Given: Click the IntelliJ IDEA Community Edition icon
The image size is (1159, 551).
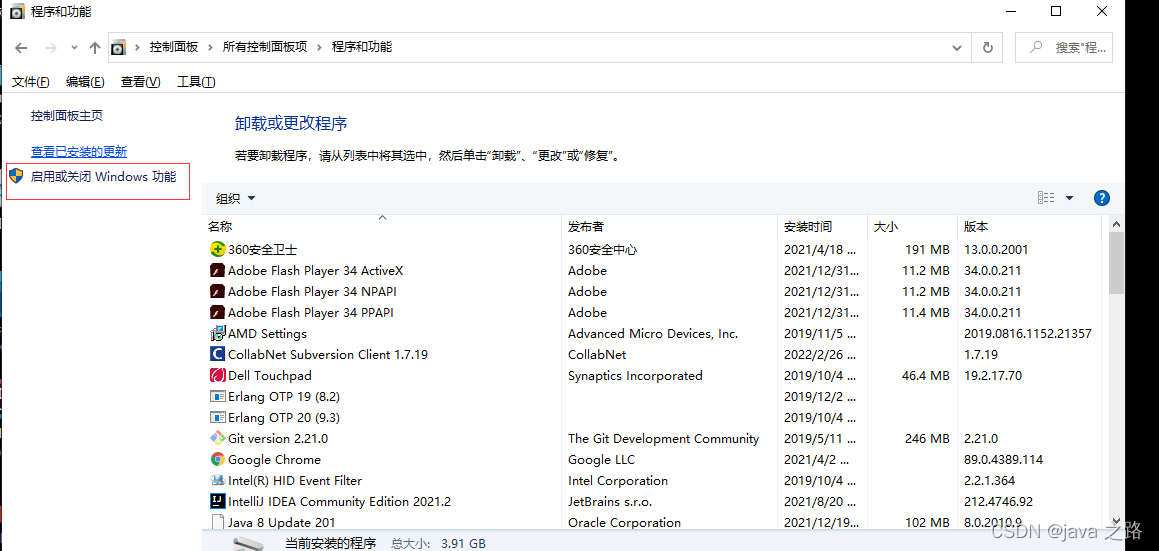Looking at the screenshot, I should click(217, 501).
